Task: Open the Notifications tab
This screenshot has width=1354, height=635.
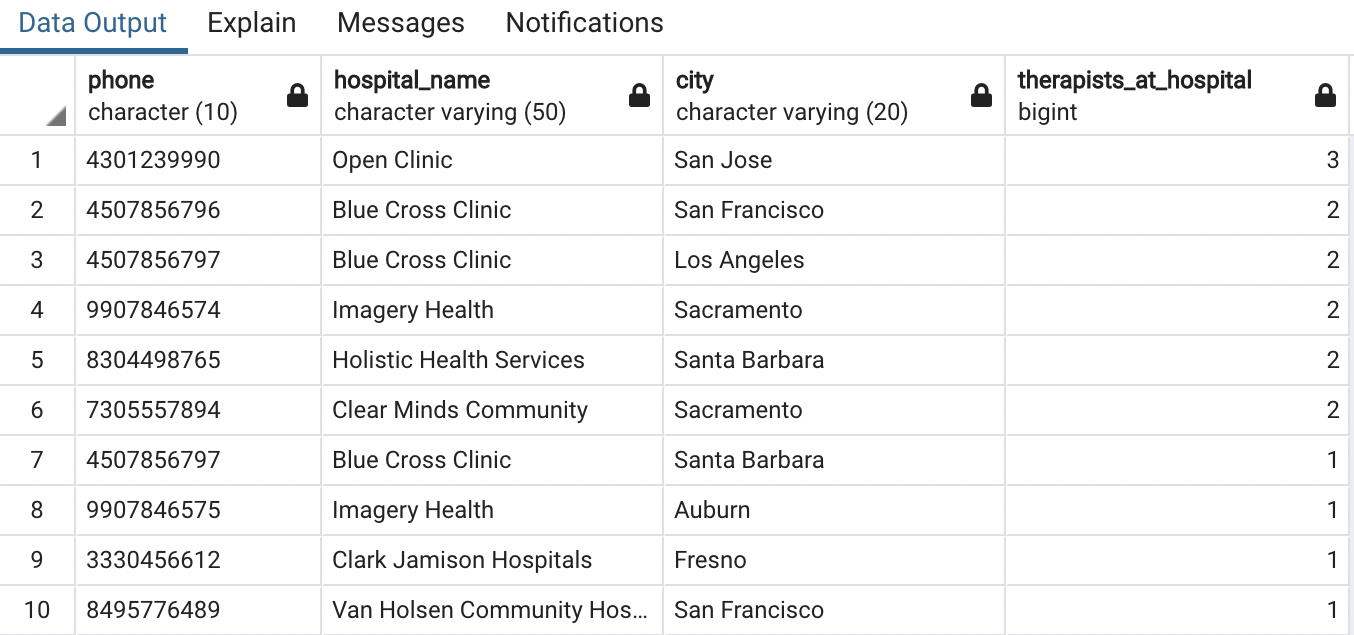Action: (x=584, y=23)
